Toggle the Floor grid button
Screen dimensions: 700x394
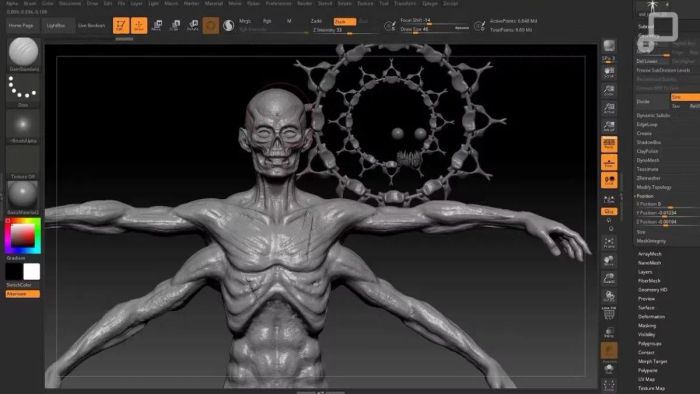pyautogui.click(x=609, y=162)
